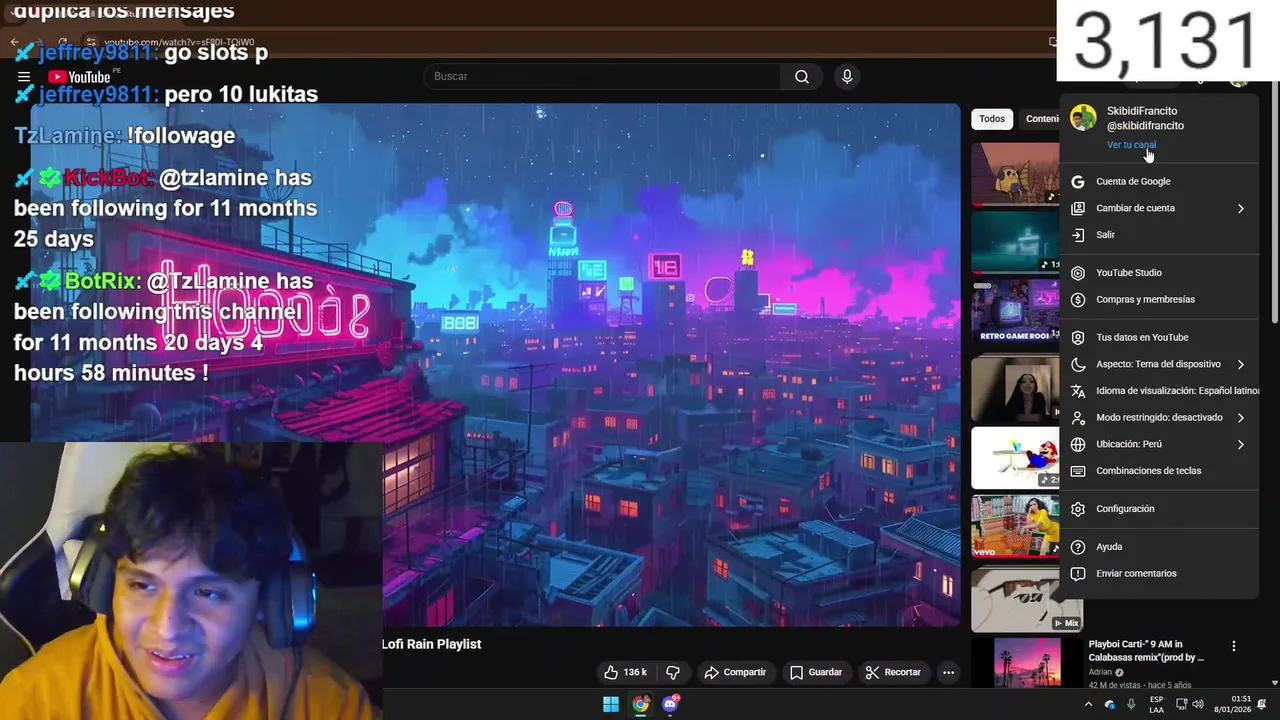Expand the Modo restringido chevron
Image resolution: width=1280 pixels, height=720 pixels.
pos(1241,417)
